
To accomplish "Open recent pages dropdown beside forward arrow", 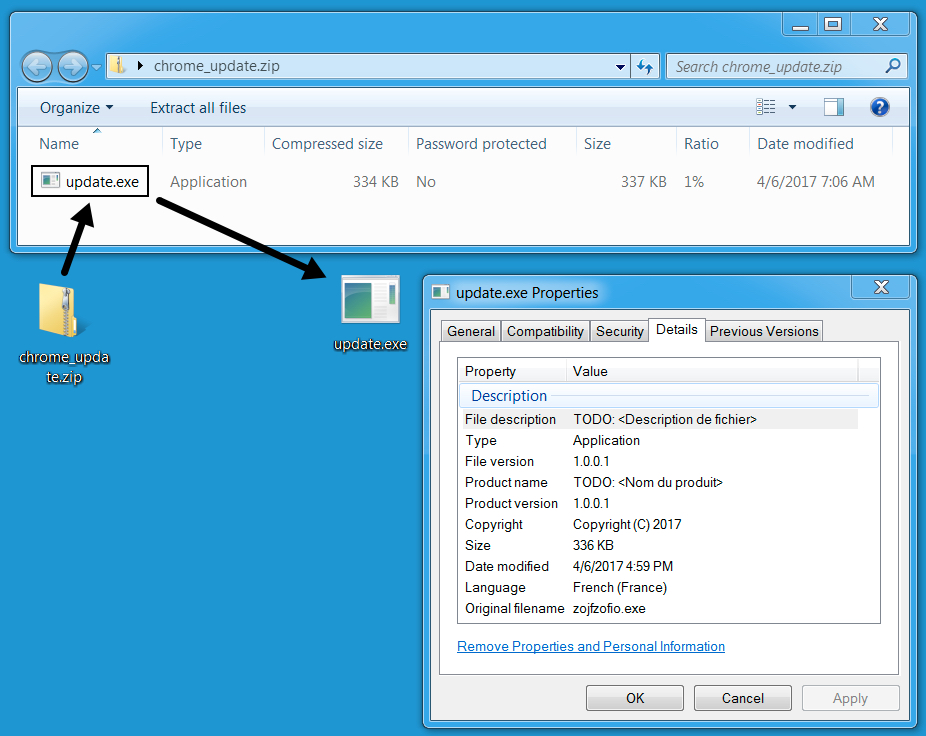I will tap(96, 67).
